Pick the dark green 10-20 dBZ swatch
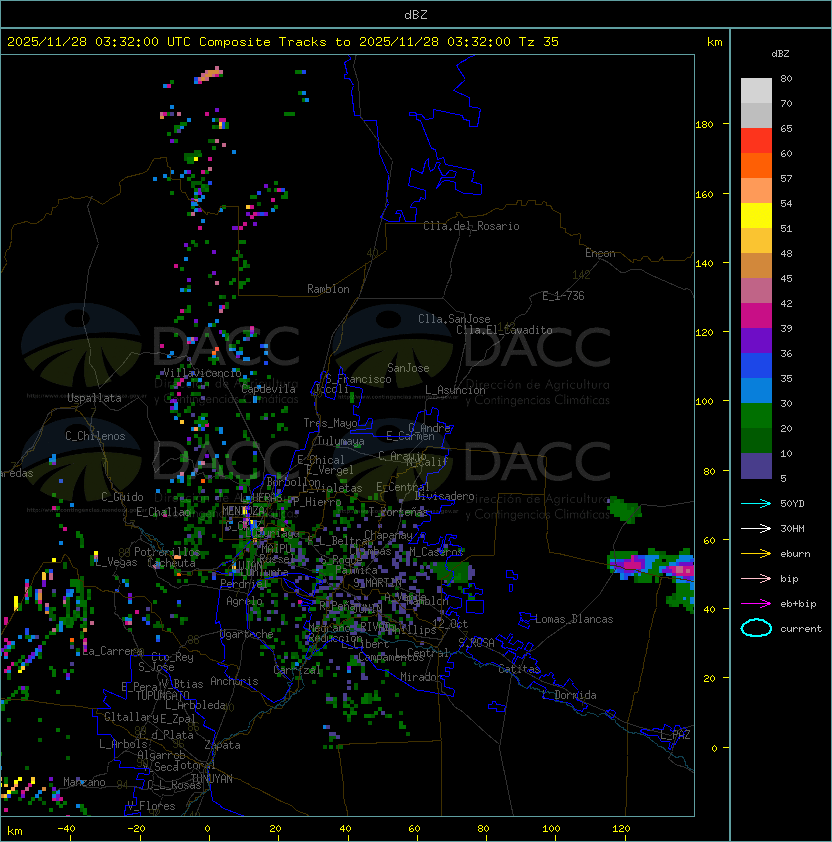 point(756,440)
